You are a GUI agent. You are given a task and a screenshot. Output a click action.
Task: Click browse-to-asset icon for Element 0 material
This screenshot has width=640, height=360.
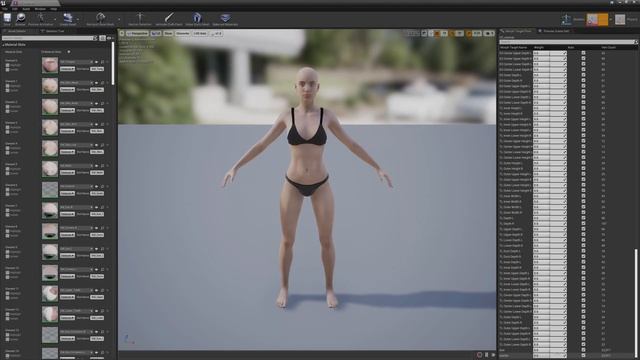pos(102,62)
